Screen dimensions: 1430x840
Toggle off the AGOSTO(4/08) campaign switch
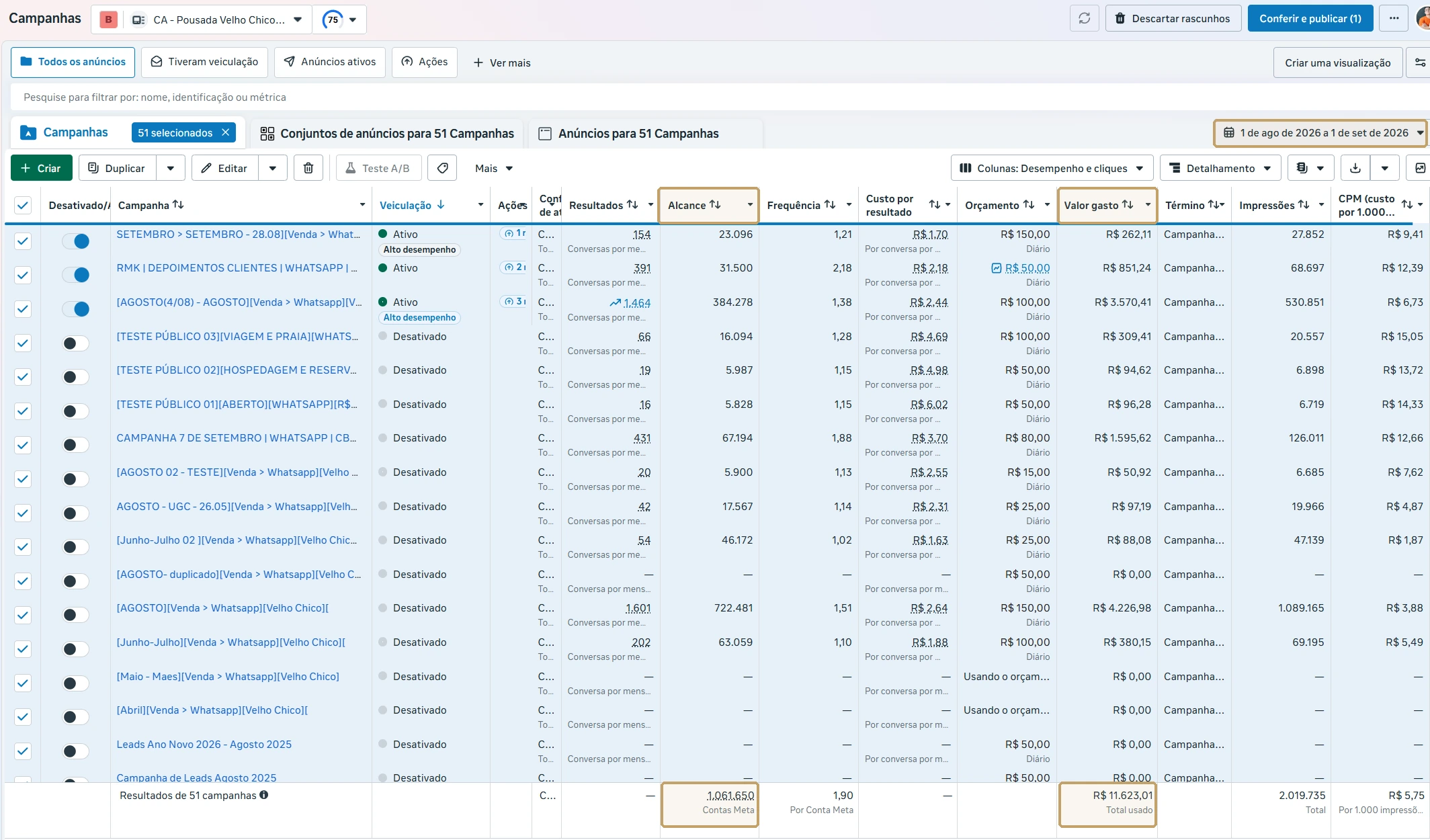point(76,309)
